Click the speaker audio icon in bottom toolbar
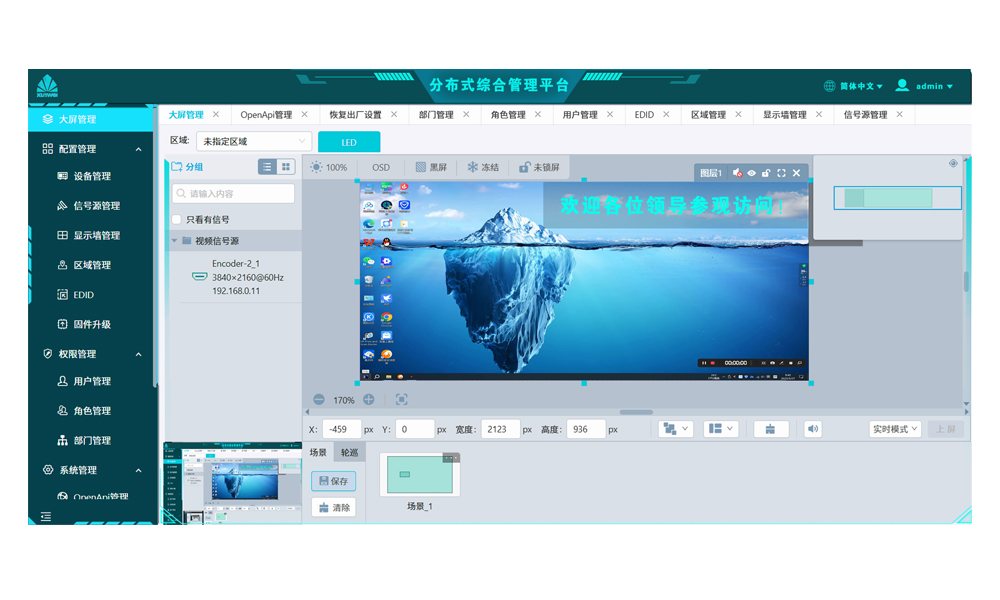Viewport: 1000px width, 600px height. [813, 429]
